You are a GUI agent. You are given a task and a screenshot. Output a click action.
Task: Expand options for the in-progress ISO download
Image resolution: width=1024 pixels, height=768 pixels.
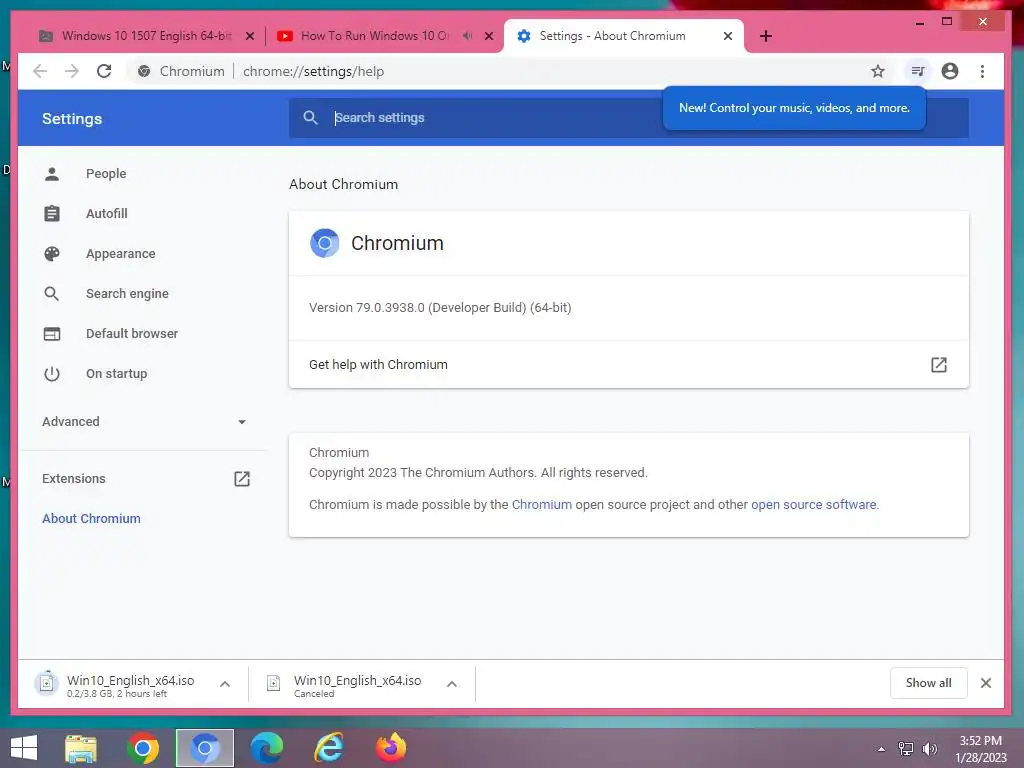point(225,684)
